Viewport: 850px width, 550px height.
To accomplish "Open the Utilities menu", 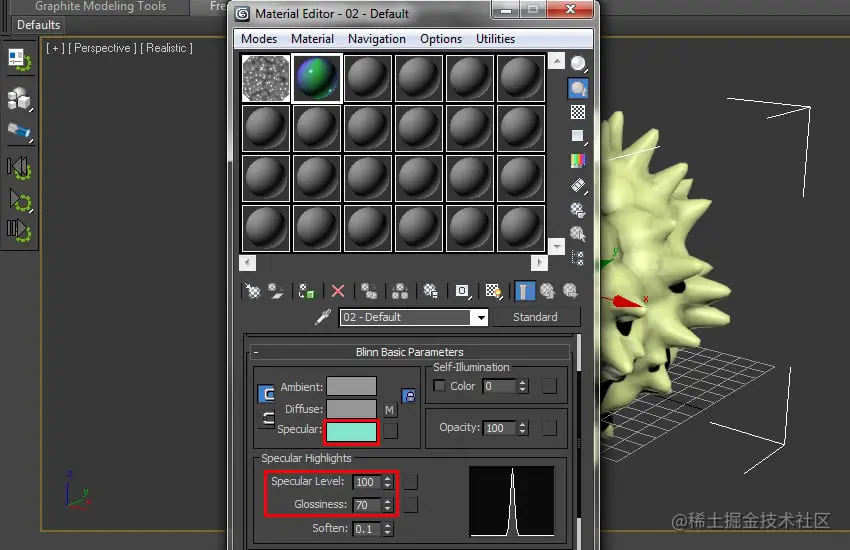I will click(x=495, y=39).
